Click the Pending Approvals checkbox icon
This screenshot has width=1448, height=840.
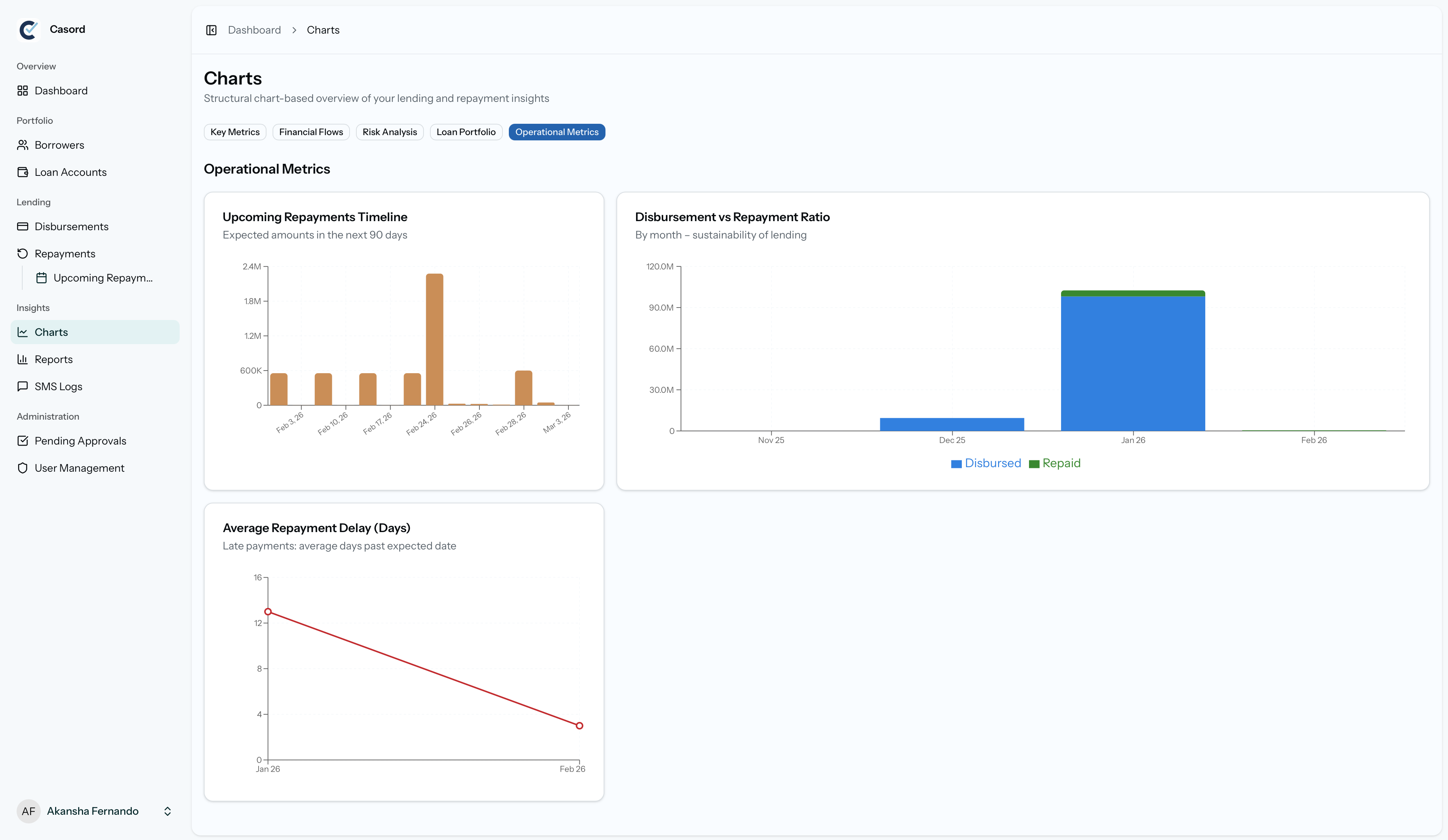(22, 441)
